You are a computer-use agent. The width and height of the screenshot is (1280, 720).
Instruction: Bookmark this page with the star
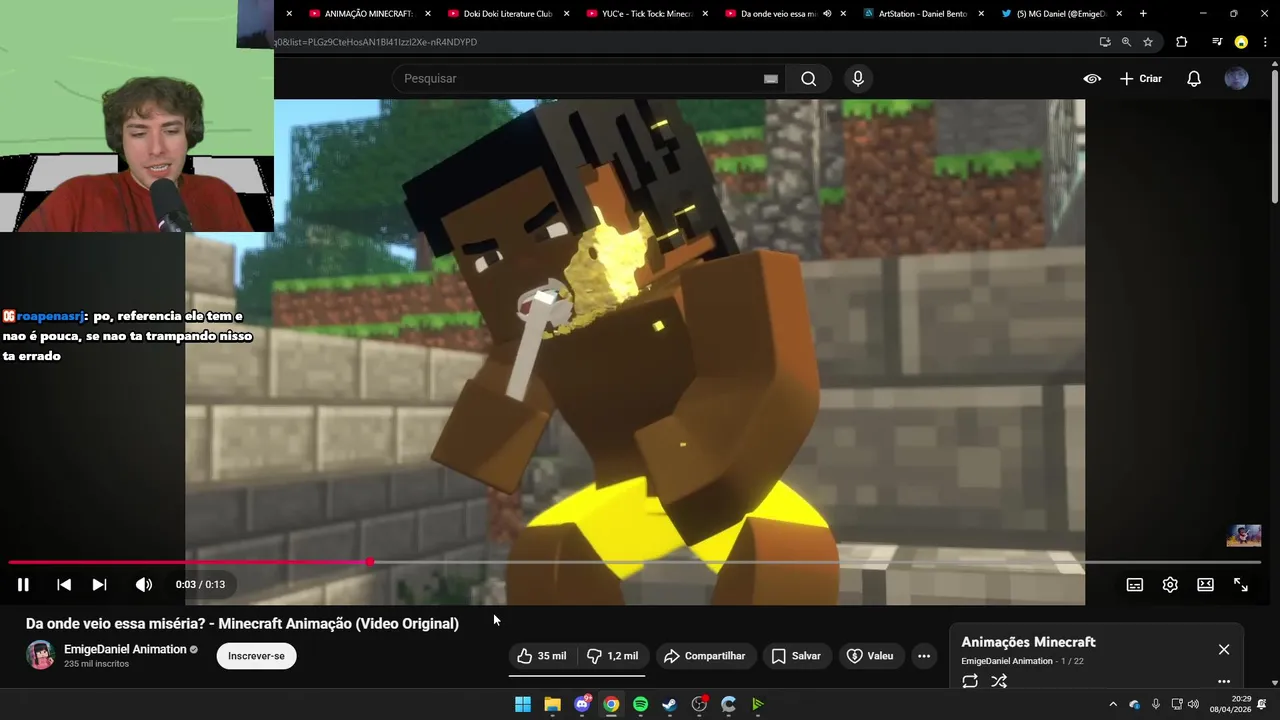[x=1148, y=42]
